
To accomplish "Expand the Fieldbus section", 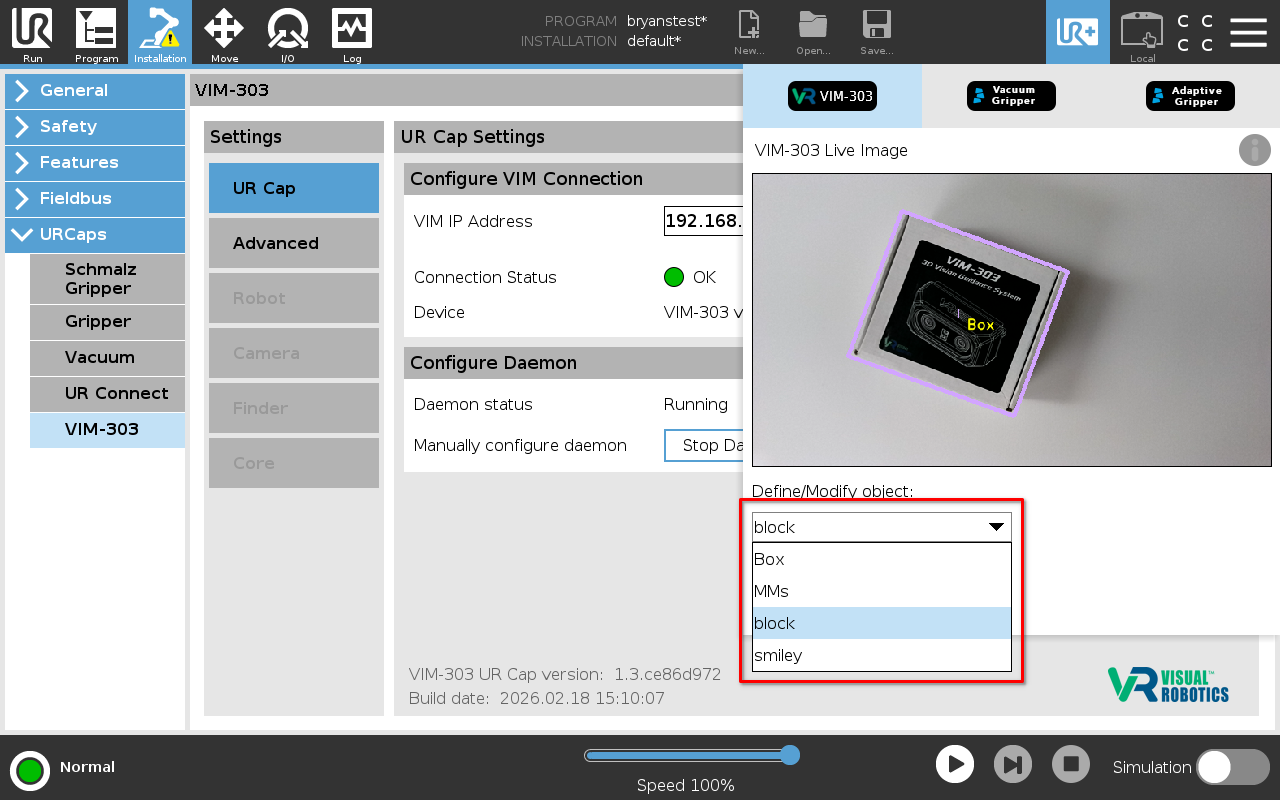I will pyautogui.click(x=95, y=199).
